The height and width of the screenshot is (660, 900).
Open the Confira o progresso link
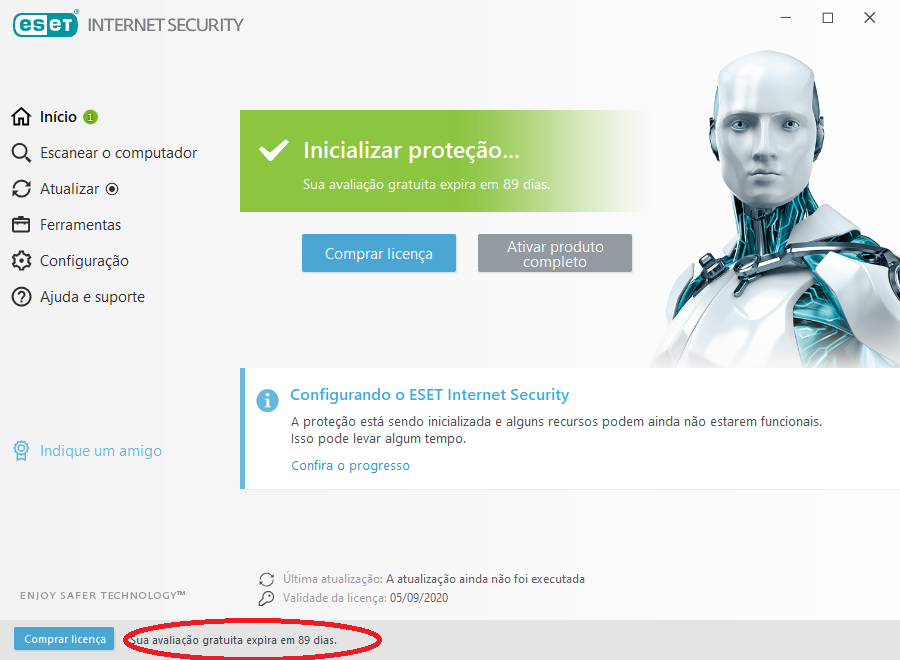coord(350,465)
